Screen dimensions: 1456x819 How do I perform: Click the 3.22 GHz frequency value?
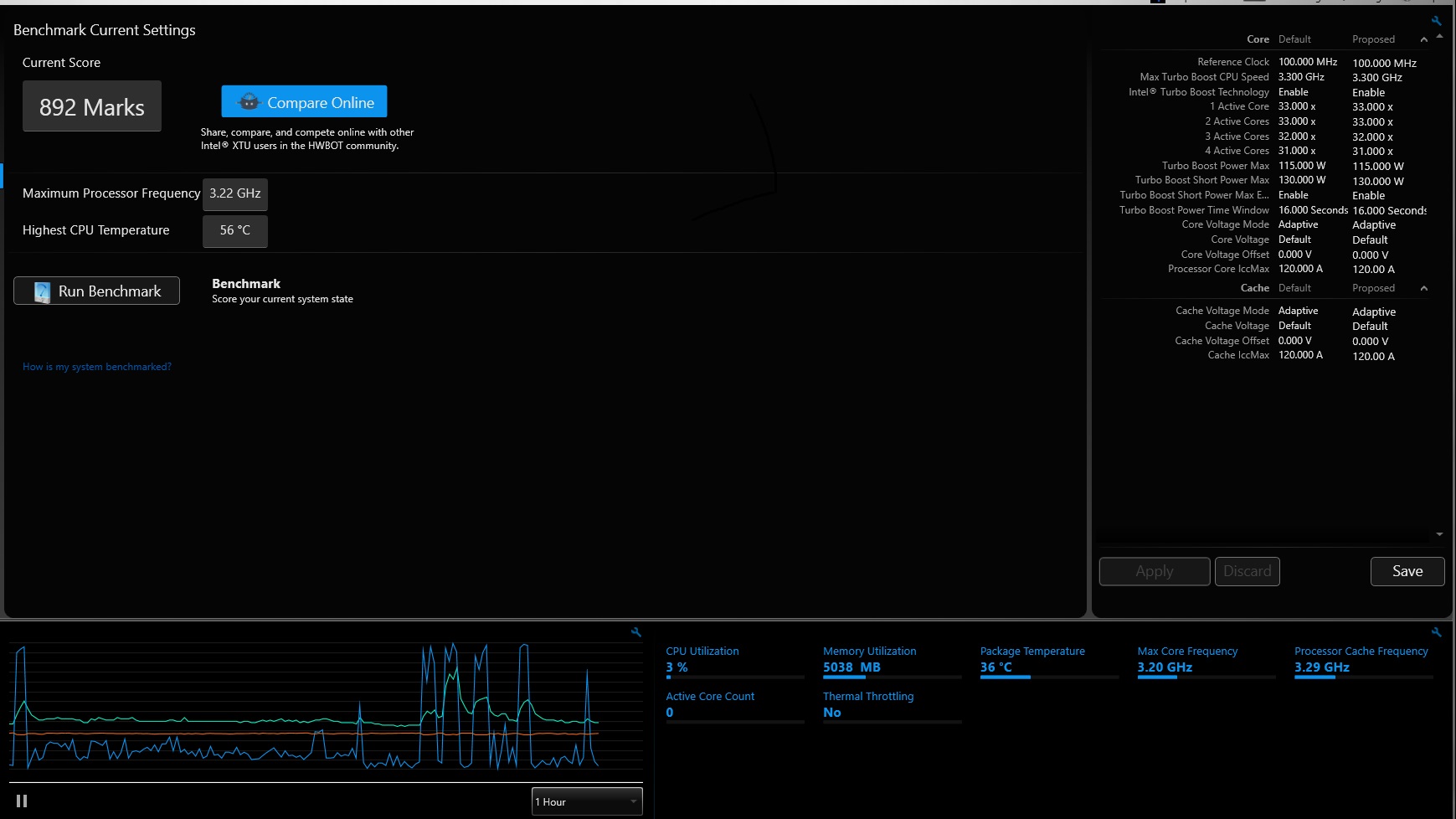click(x=235, y=193)
